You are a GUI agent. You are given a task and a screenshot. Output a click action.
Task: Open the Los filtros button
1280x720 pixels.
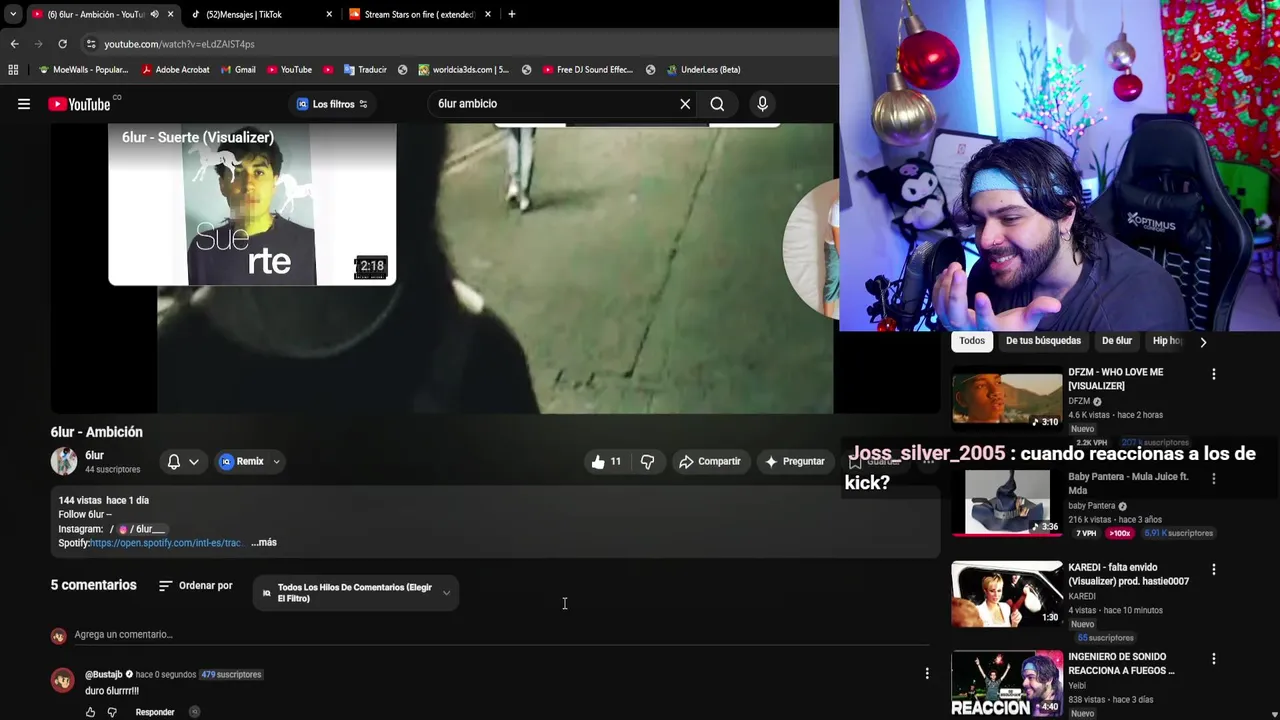coord(332,104)
